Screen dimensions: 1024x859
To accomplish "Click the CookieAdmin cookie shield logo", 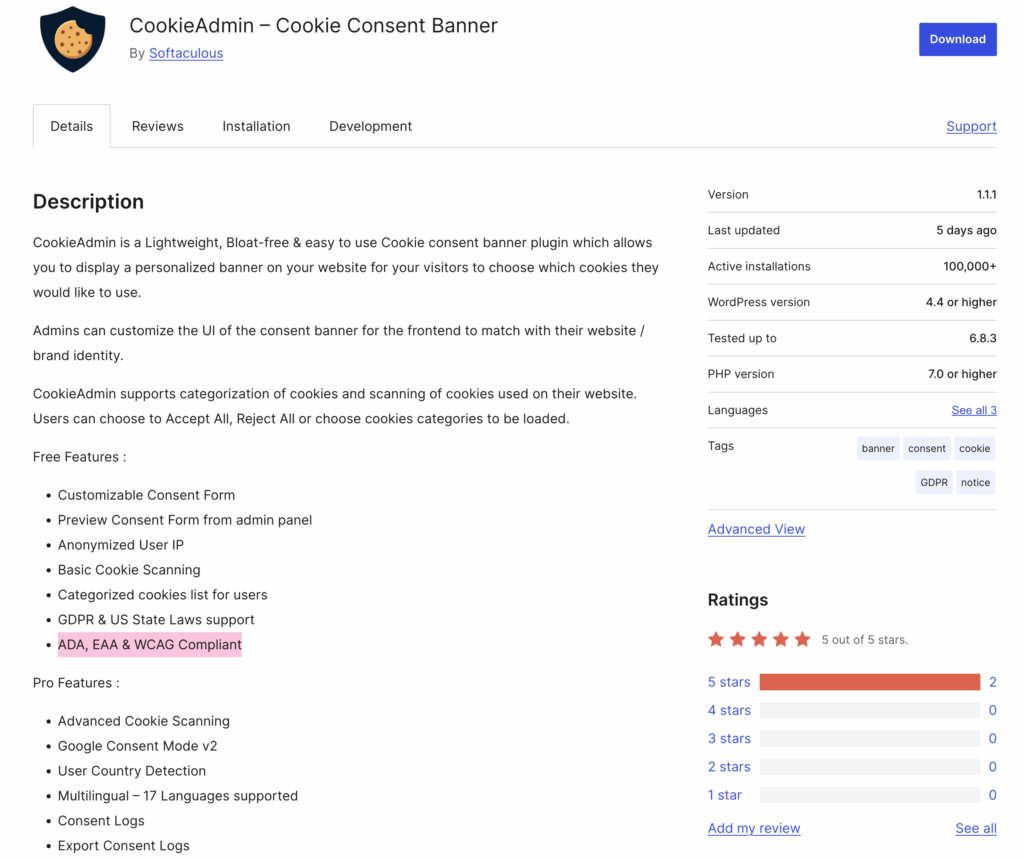I will (x=72, y=39).
